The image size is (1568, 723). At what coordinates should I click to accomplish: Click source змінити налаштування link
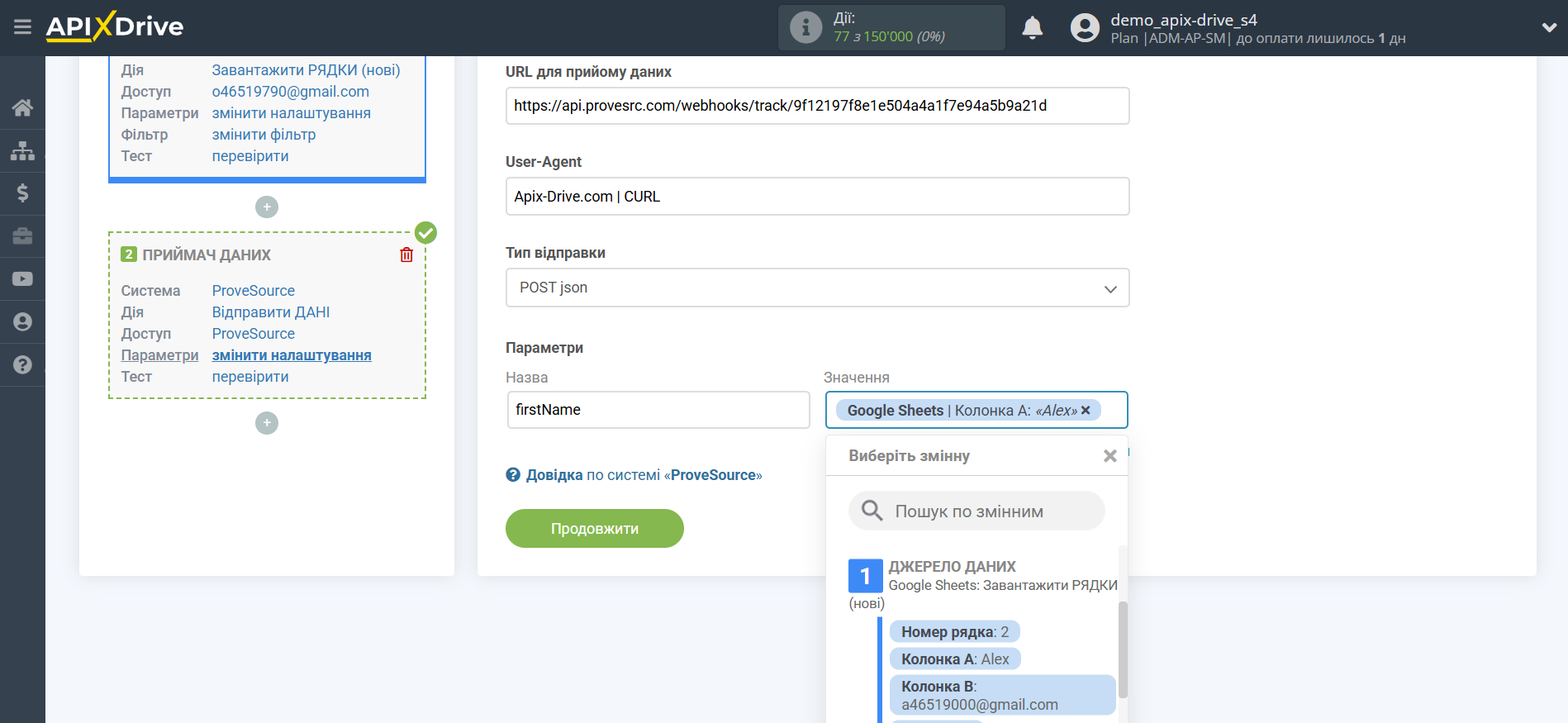tap(292, 113)
